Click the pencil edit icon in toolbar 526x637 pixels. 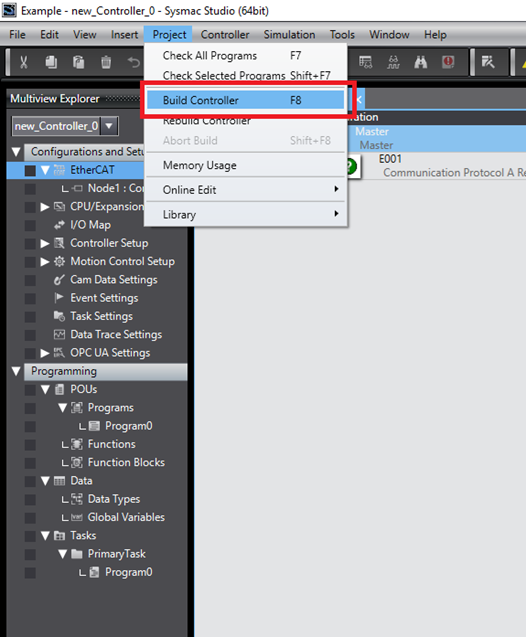pyautogui.click(x=487, y=62)
